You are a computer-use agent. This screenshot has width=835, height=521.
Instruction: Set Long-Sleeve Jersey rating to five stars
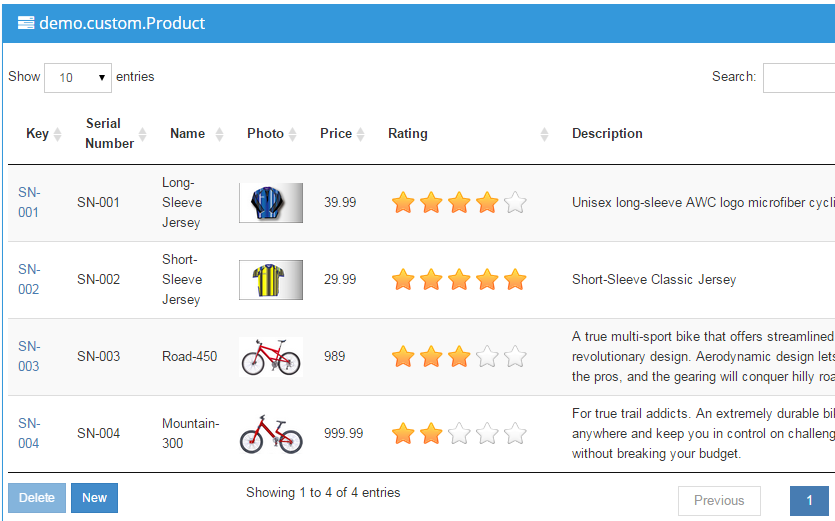coord(515,203)
